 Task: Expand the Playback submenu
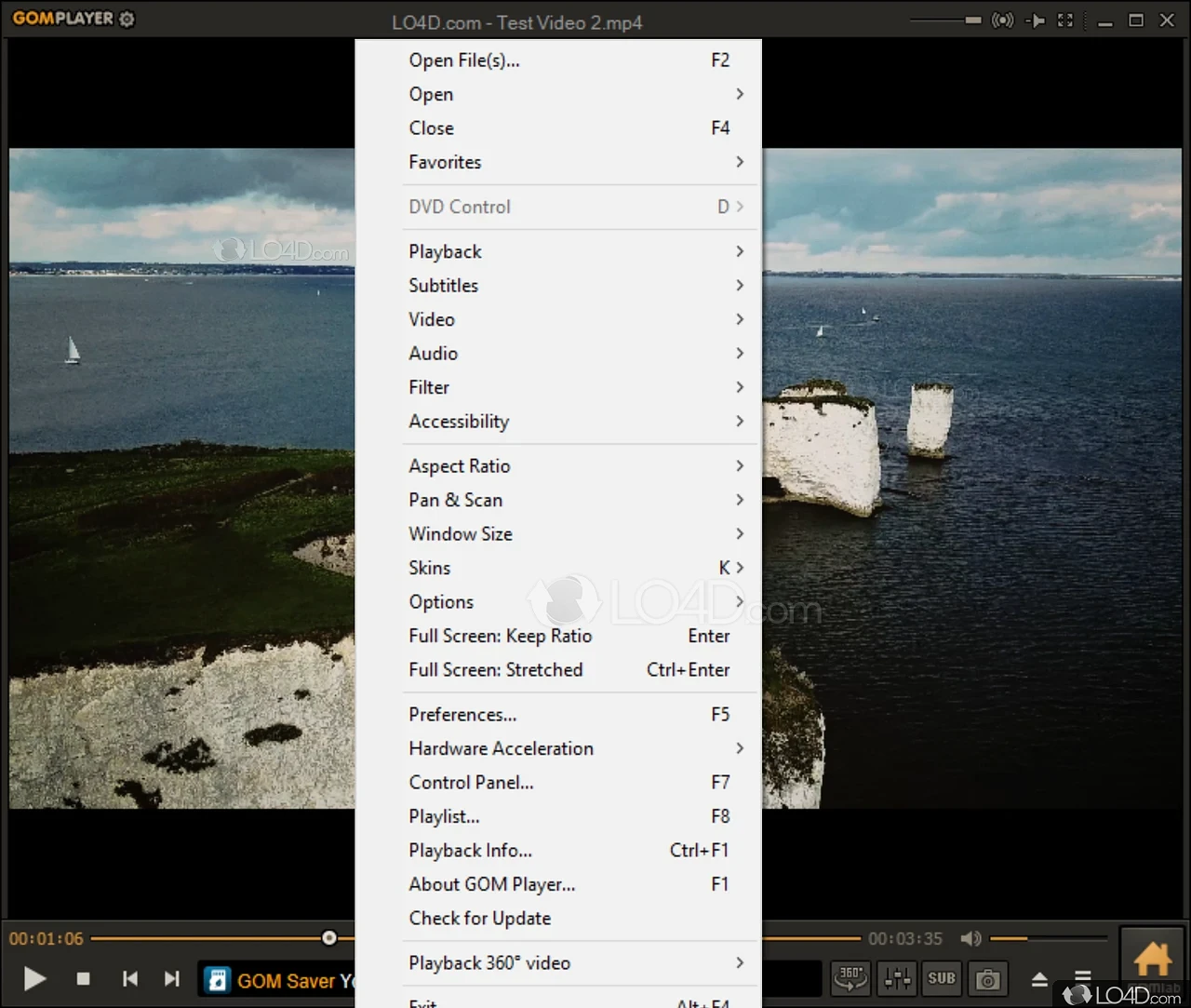pos(558,251)
